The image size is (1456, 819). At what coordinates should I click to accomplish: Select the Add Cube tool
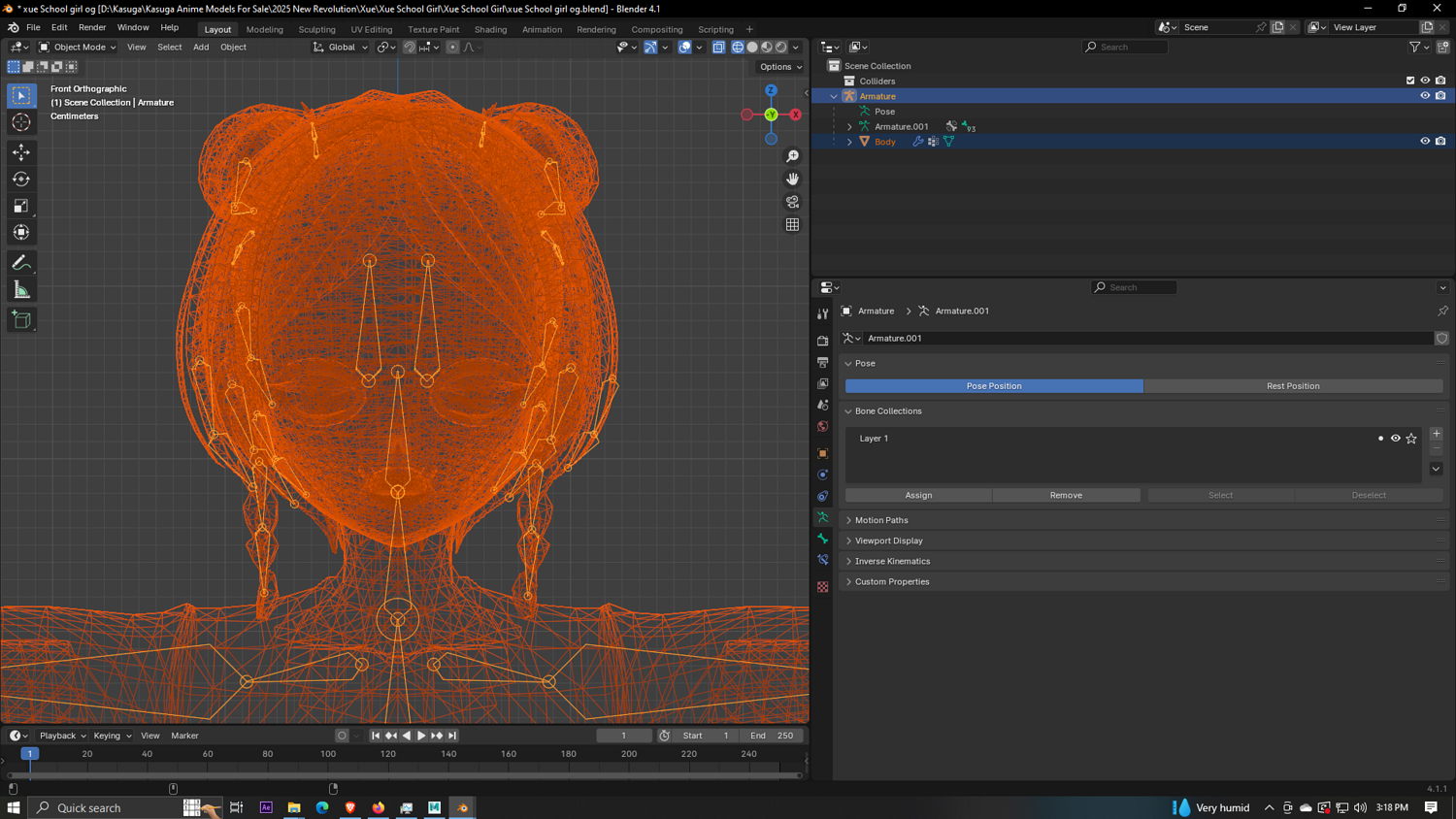click(x=21, y=320)
